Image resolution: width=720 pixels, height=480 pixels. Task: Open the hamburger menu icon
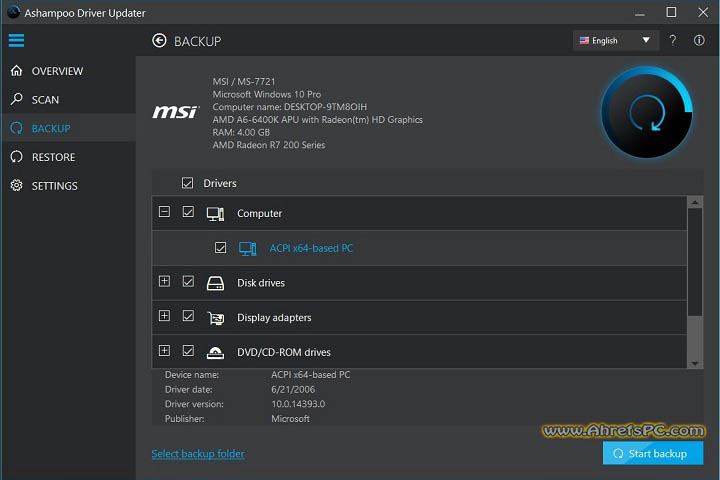16,40
